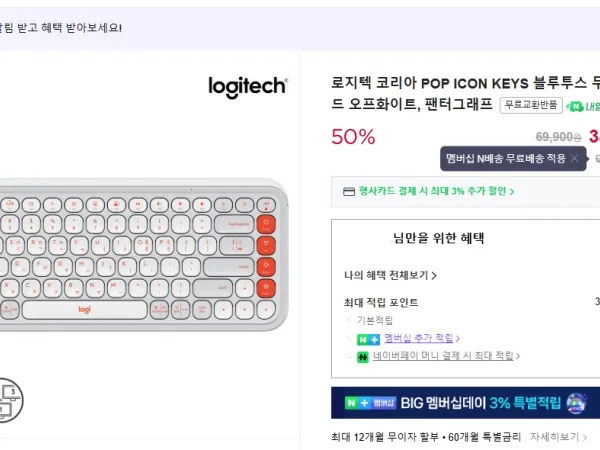The width and height of the screenshot is (600, 450).
Task: Open 자세히보기 for installment details
Action: pos(558,437)
